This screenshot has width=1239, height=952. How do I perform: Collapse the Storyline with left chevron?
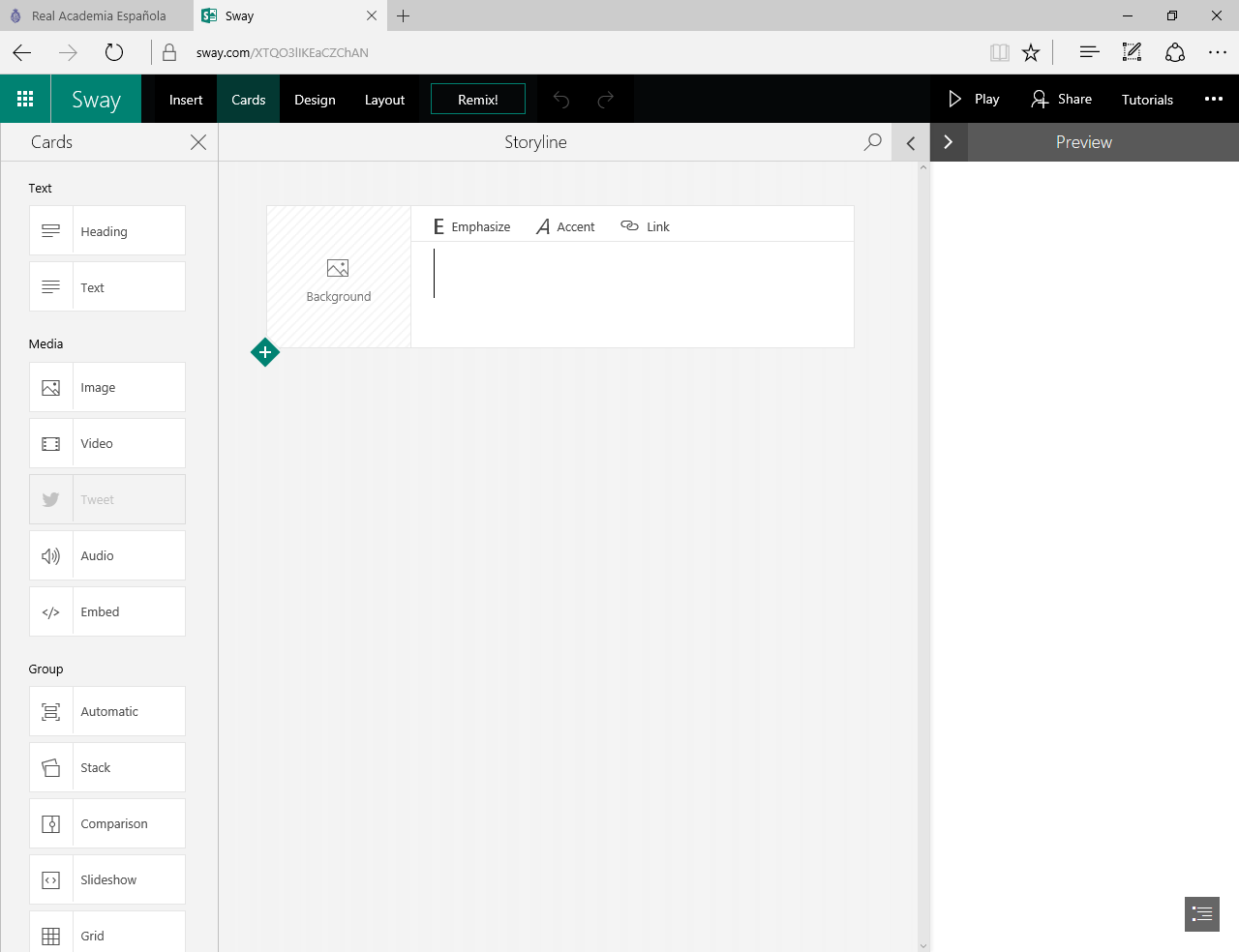click(x=911, y=142)
